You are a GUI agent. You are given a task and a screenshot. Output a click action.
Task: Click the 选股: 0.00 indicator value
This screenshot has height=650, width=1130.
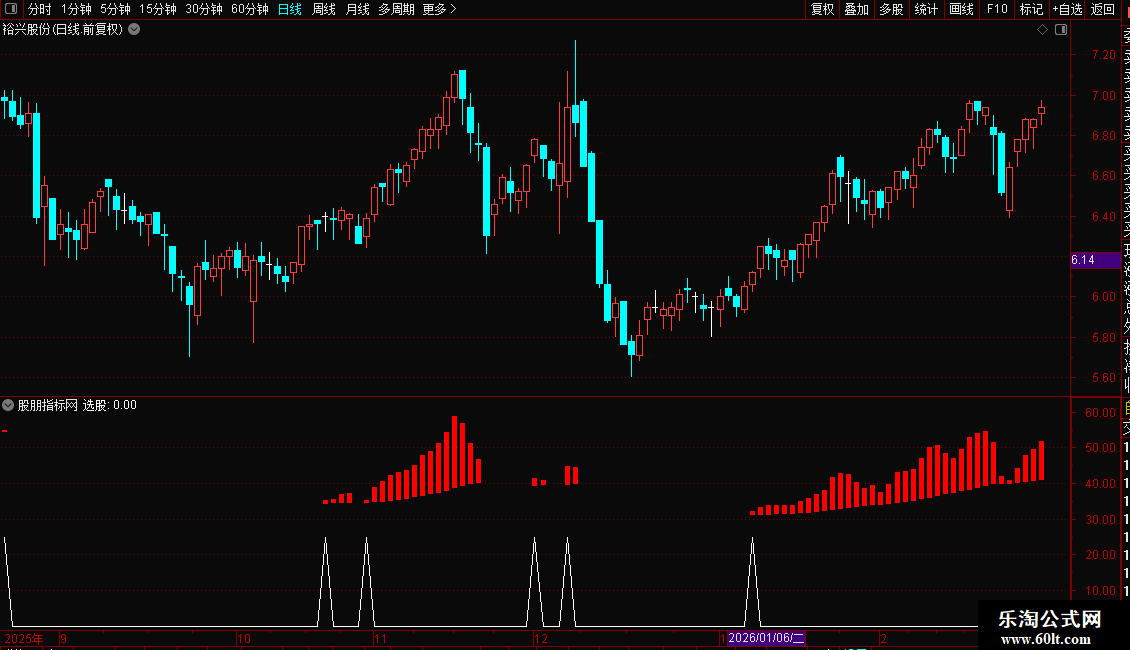pyautogui.click(x=110, y=405)
